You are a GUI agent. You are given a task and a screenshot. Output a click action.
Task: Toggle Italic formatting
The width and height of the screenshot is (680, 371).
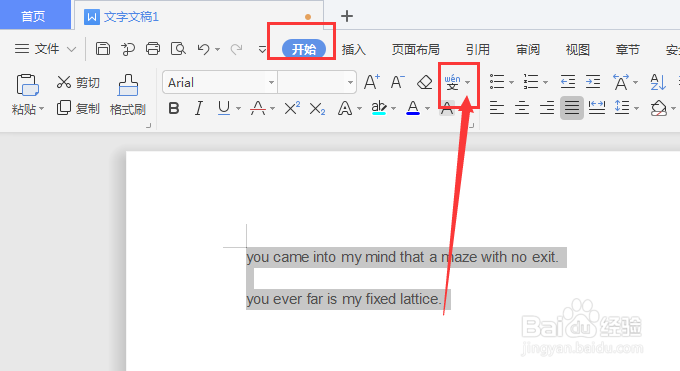coord(199,108)
